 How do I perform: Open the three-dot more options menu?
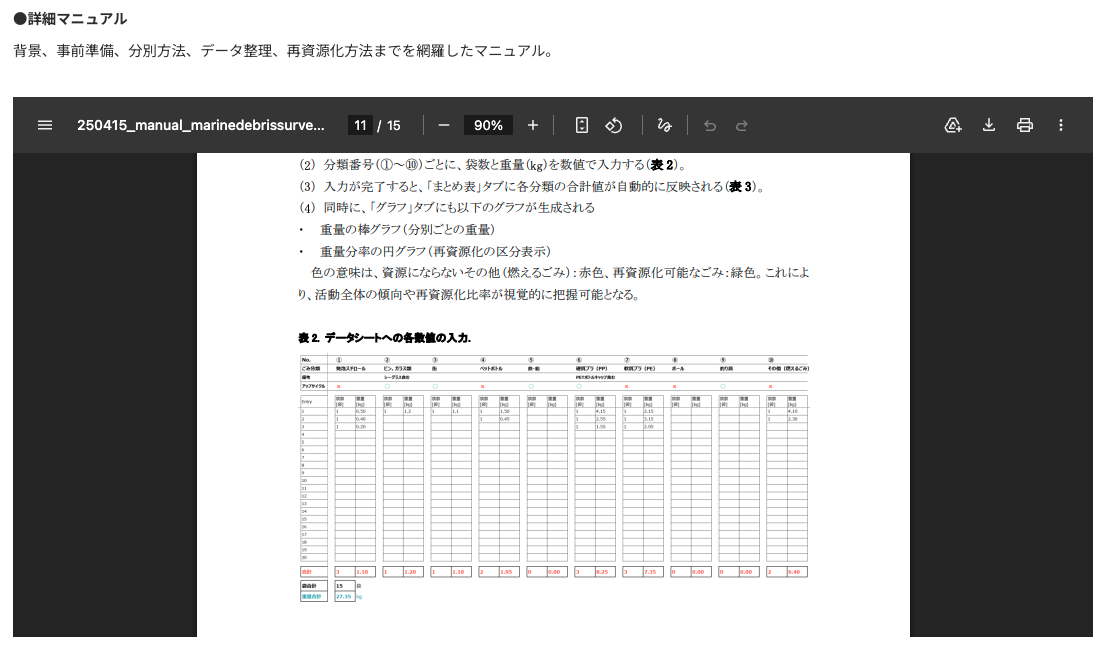pos(1060,125)
